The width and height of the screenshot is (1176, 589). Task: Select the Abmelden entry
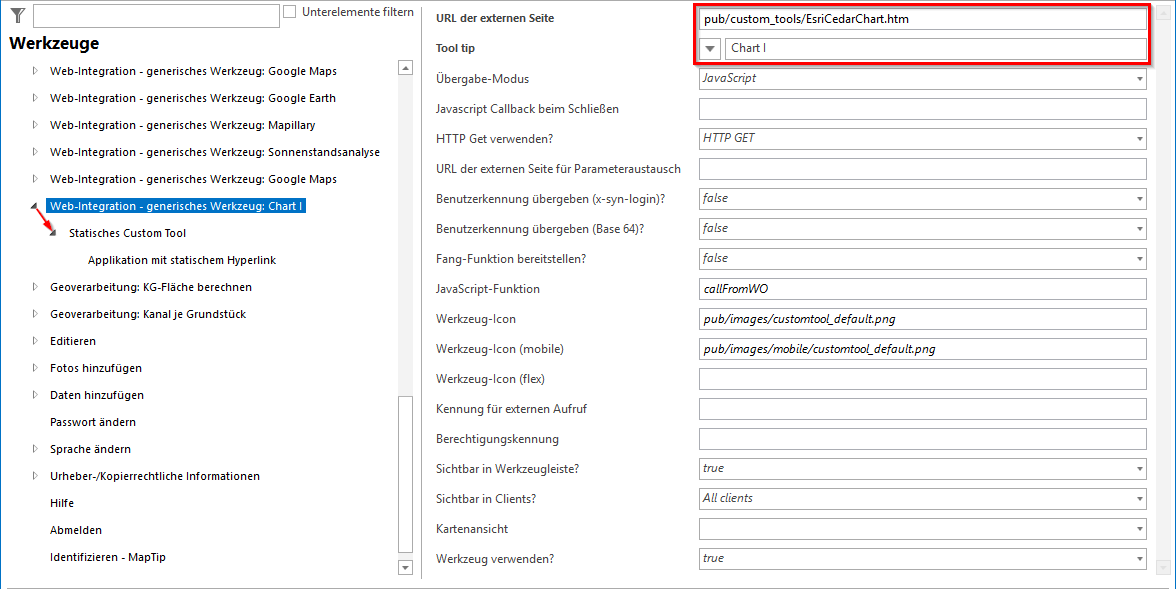click(x=76, y=529)
